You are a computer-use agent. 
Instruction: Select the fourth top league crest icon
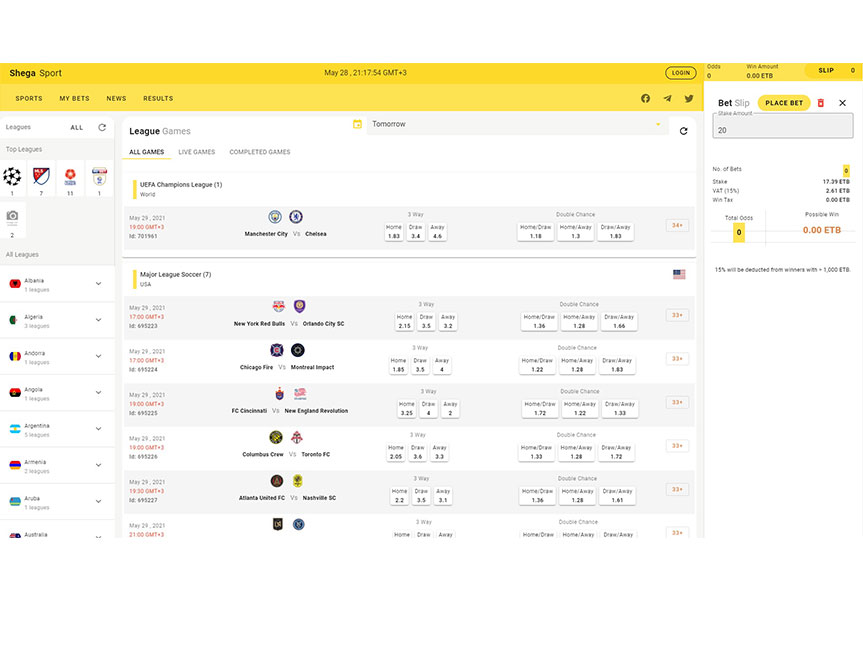click(99, 177)
